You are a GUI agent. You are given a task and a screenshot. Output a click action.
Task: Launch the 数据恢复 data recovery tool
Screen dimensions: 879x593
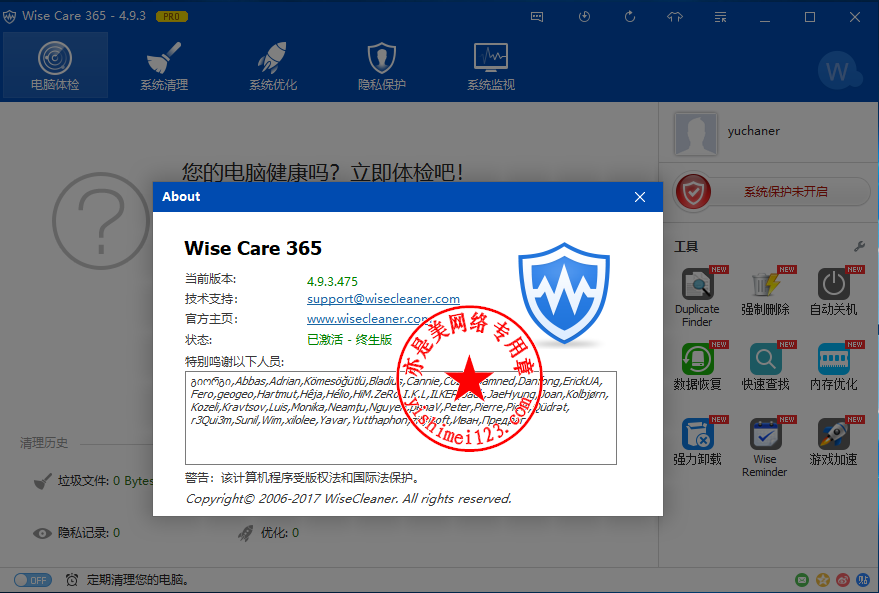(x=697, y=366)
